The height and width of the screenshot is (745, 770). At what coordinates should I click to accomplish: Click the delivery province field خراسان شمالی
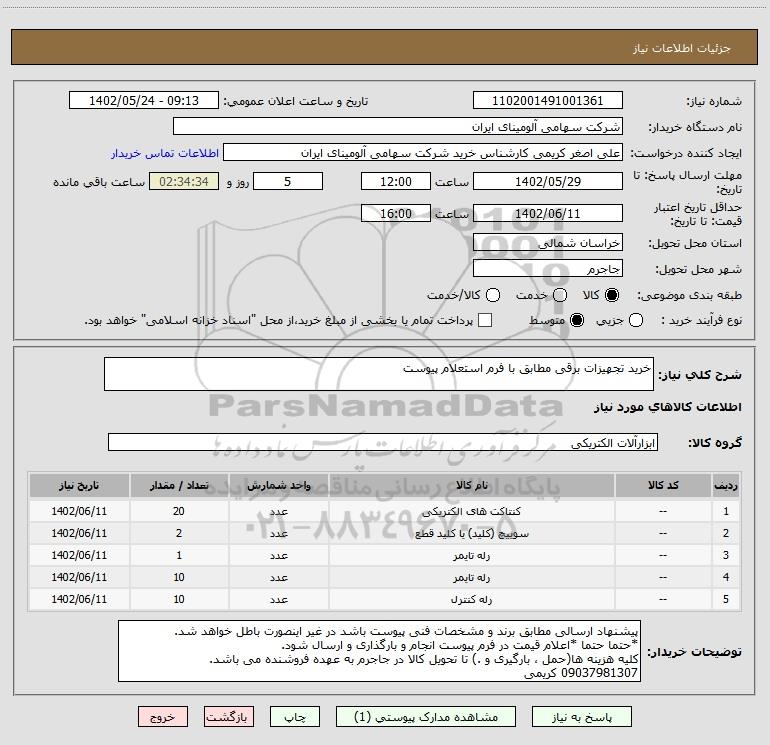[548, 242]
